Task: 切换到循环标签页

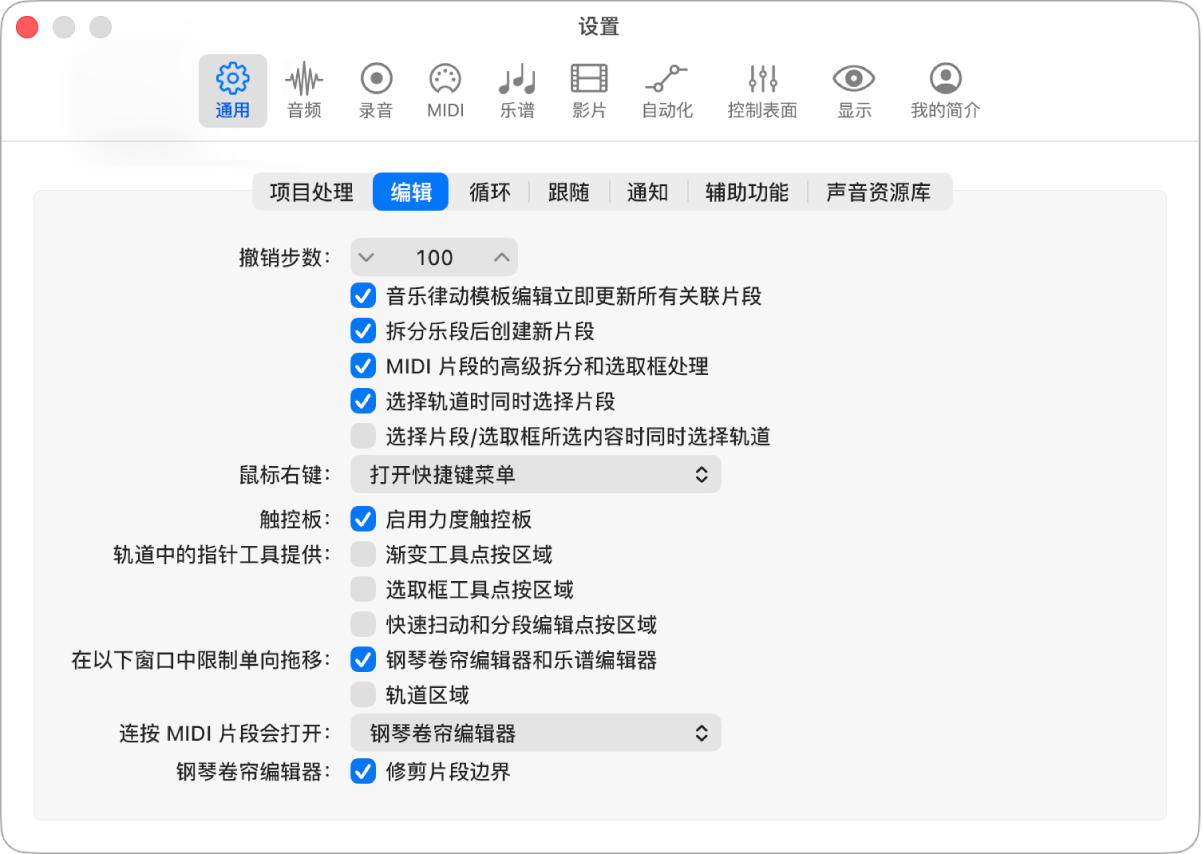Action: click(489, 192)
